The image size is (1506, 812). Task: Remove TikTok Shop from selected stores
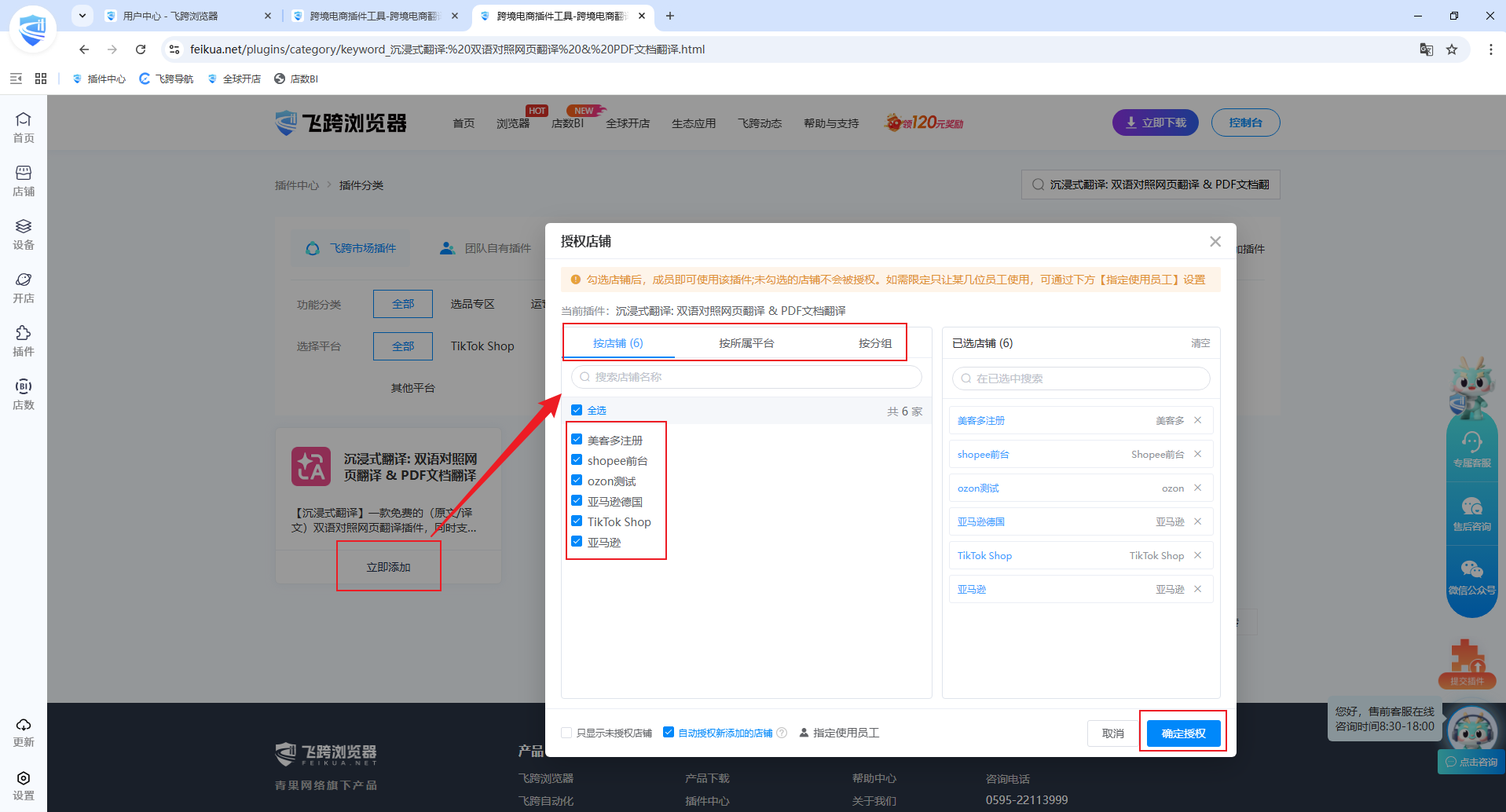point(1198,555)
